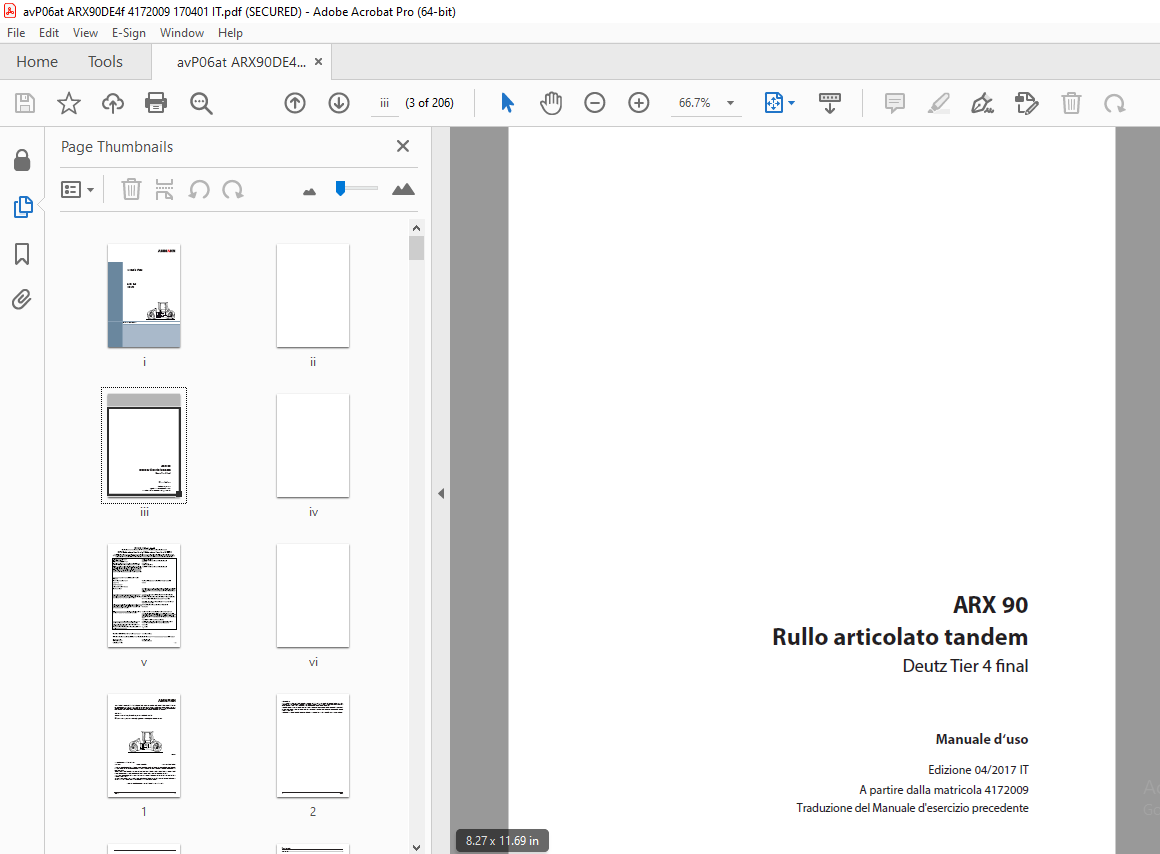The image size is (1160, 854).
Task: Print the document with the printer icon
Action: point(156,103)
